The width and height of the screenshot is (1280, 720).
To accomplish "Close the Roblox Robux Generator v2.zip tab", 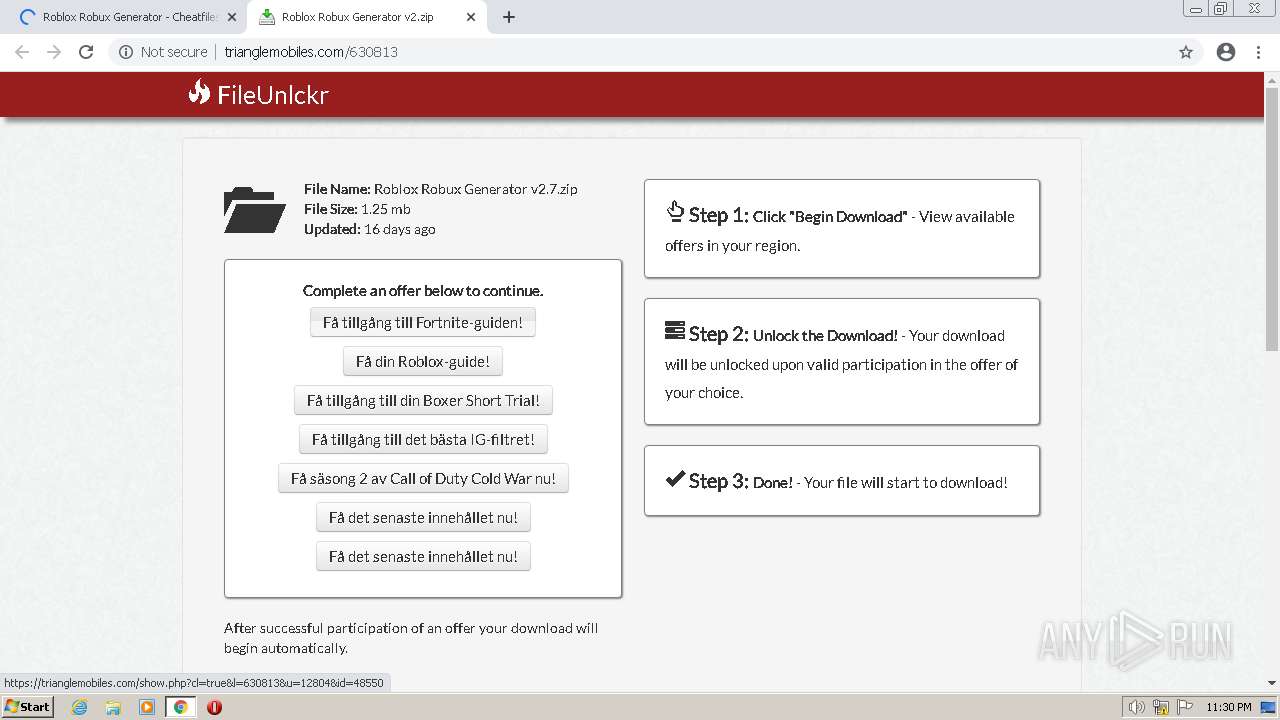I will coord(472,17).
